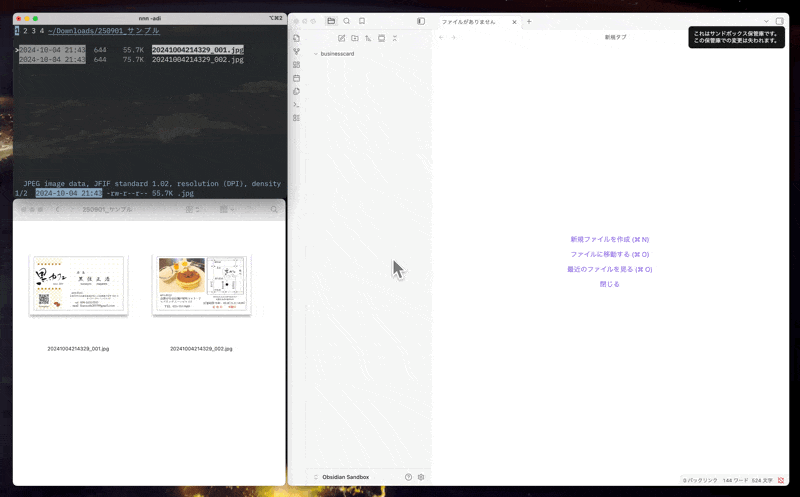This screenshot has width=800, height=497.
Task: Click auto-reveal current file icon
Action: (382, 38)
